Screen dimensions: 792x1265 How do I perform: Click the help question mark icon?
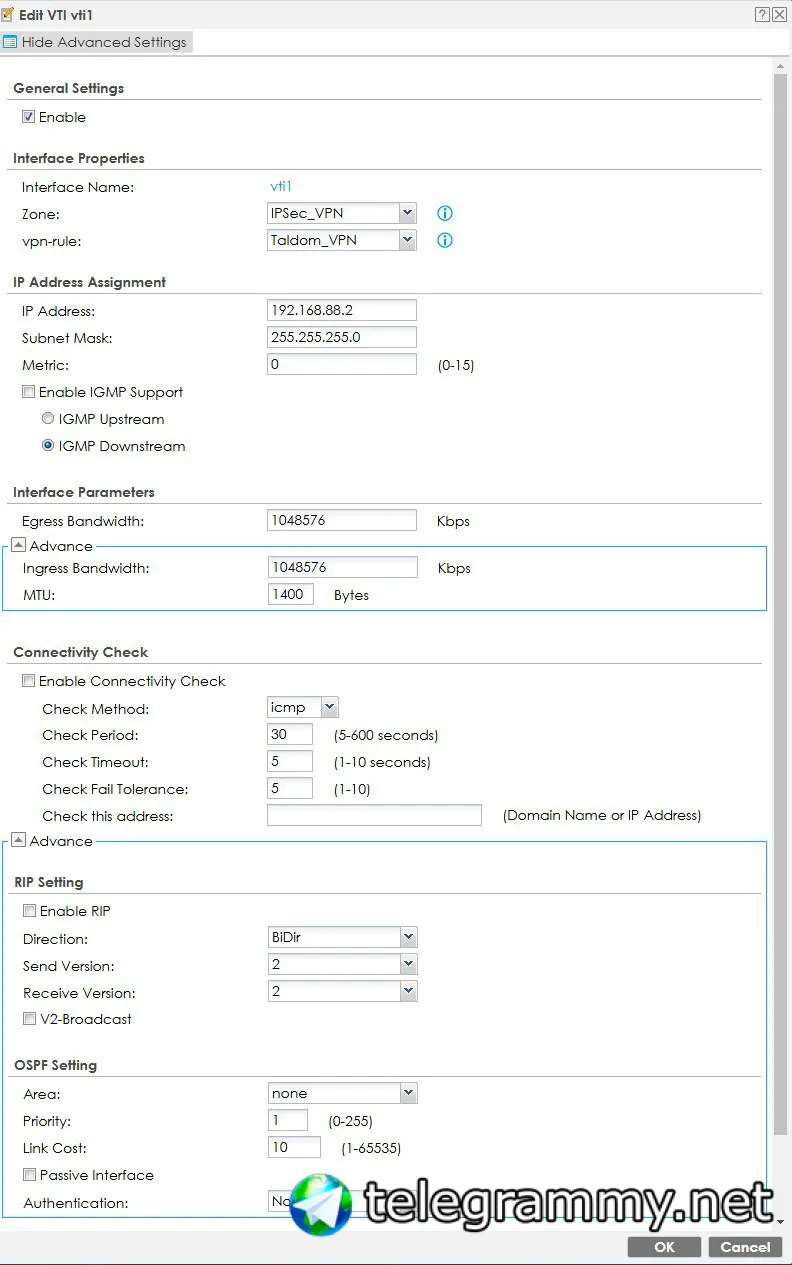point(762,14)
